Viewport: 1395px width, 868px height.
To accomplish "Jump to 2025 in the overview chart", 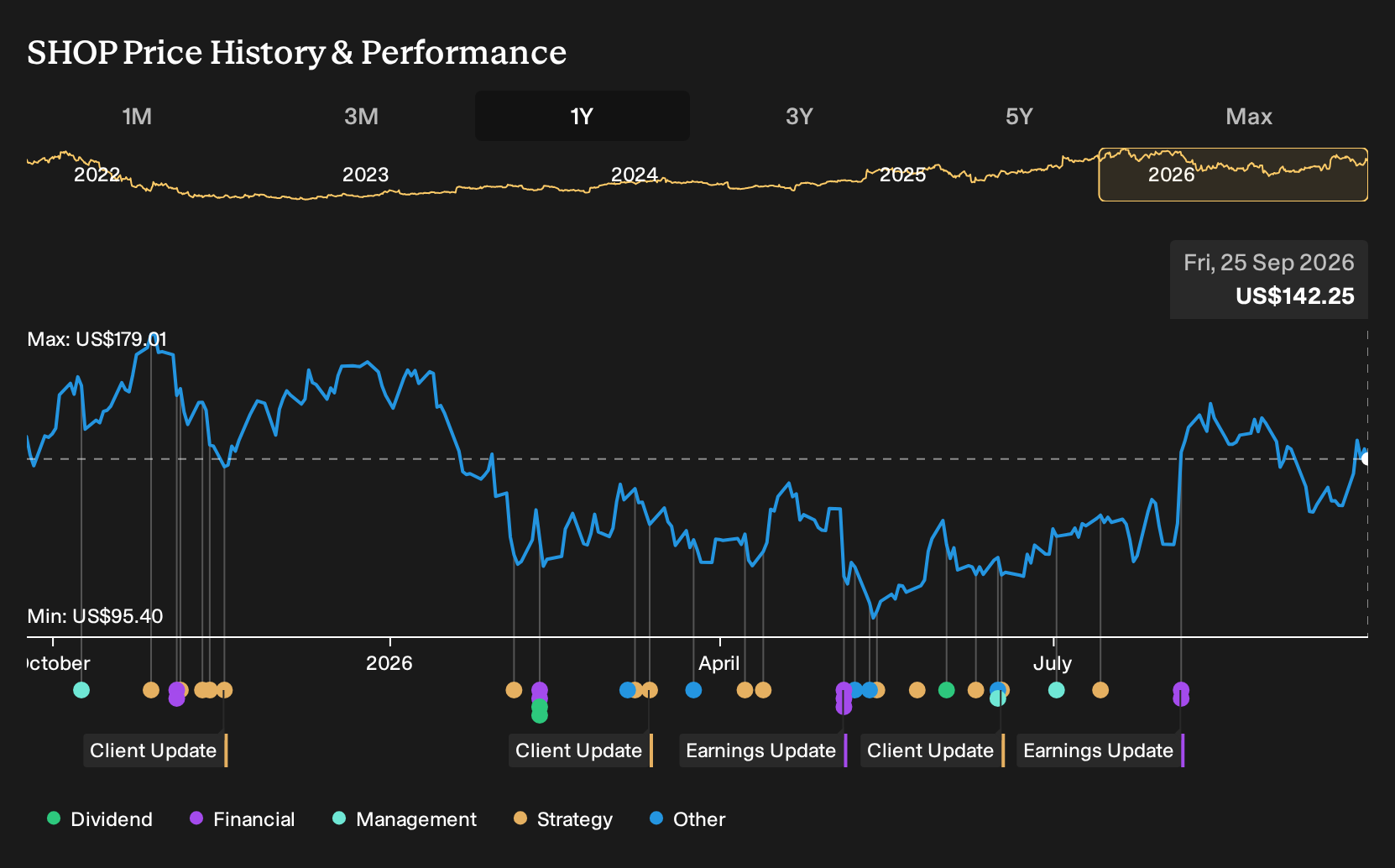I will (x=903, y=175).
